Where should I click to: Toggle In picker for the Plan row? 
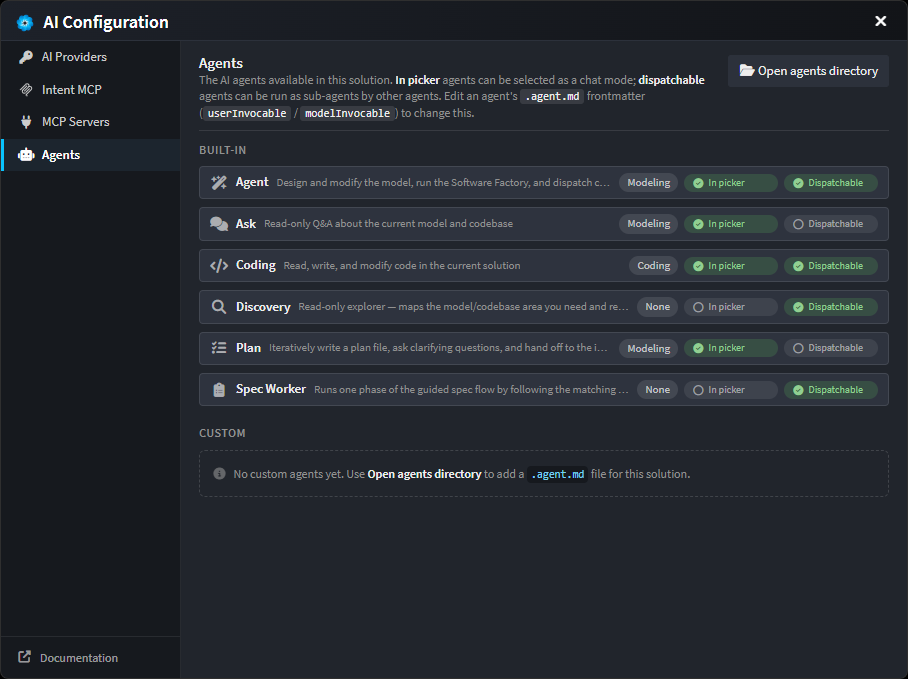pos(731,348)
